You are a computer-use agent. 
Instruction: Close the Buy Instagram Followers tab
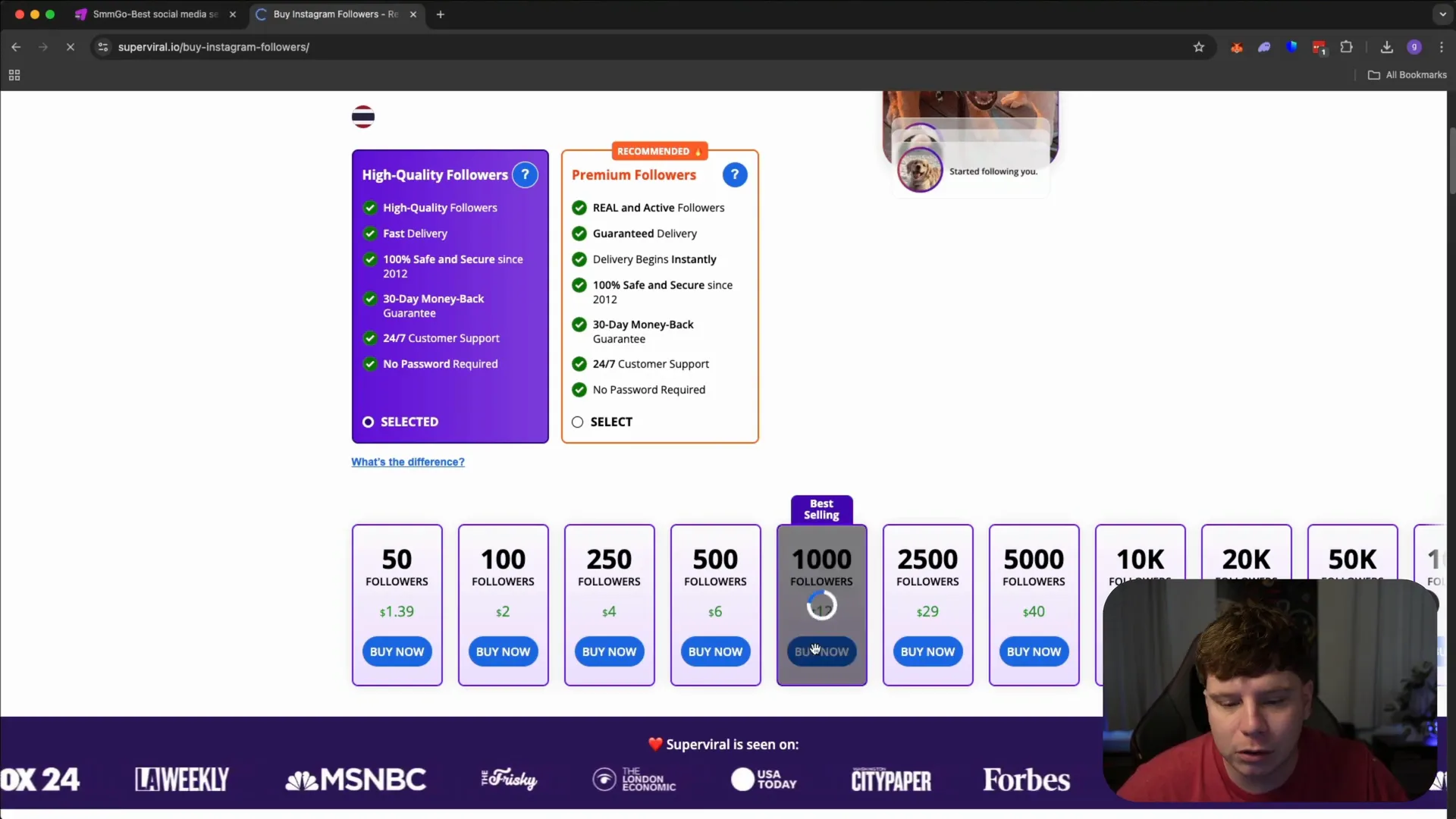point(413,14)
